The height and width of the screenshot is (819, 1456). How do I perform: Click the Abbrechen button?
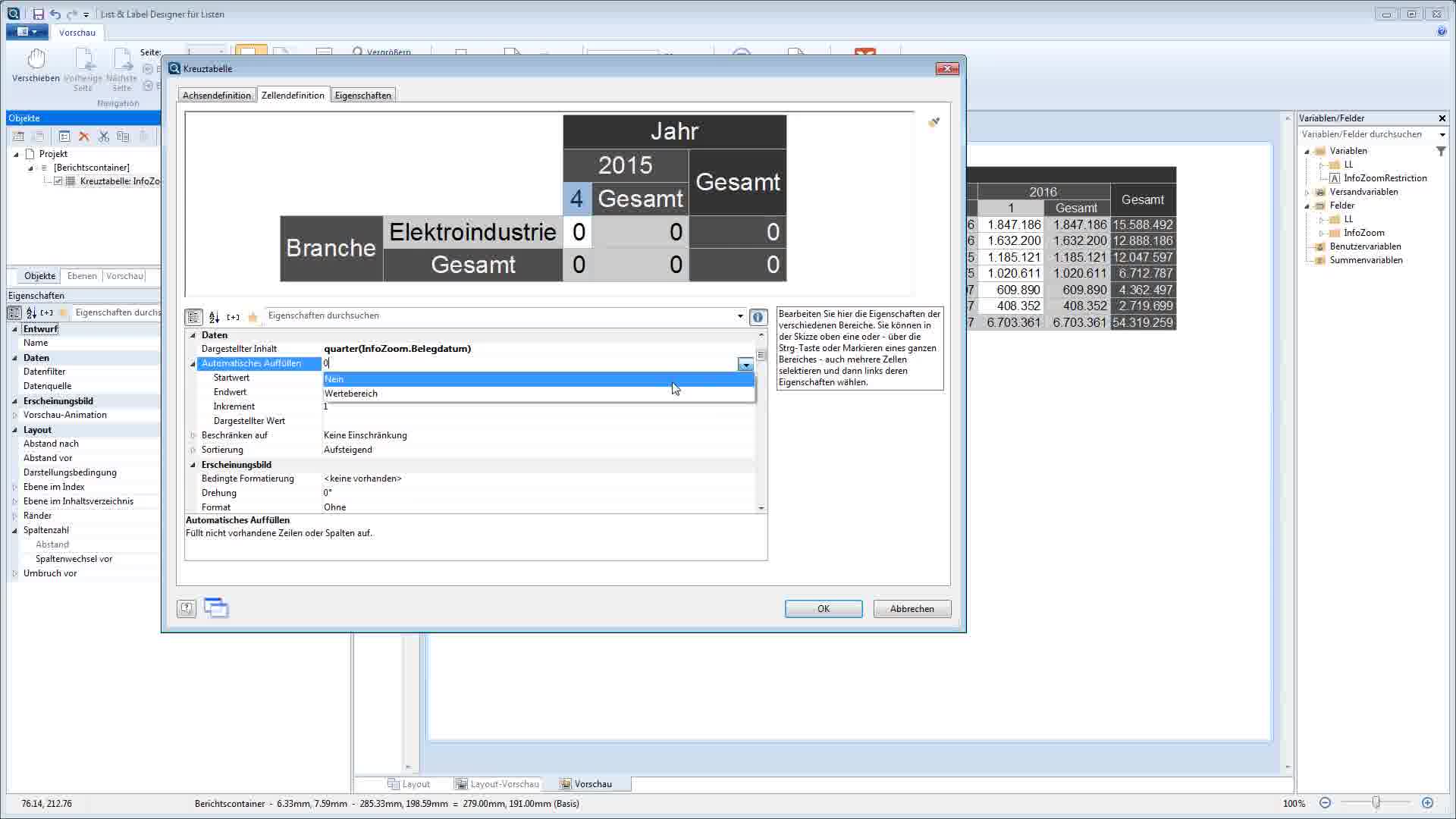click(912, 609)
